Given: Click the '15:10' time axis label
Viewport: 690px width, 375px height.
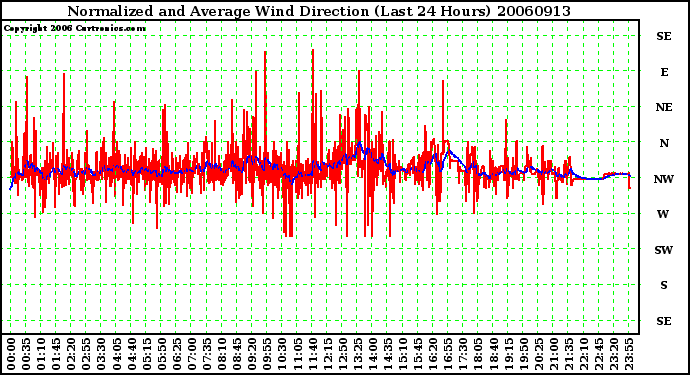Looking at the screenshot, I should (x=403, y=354).
